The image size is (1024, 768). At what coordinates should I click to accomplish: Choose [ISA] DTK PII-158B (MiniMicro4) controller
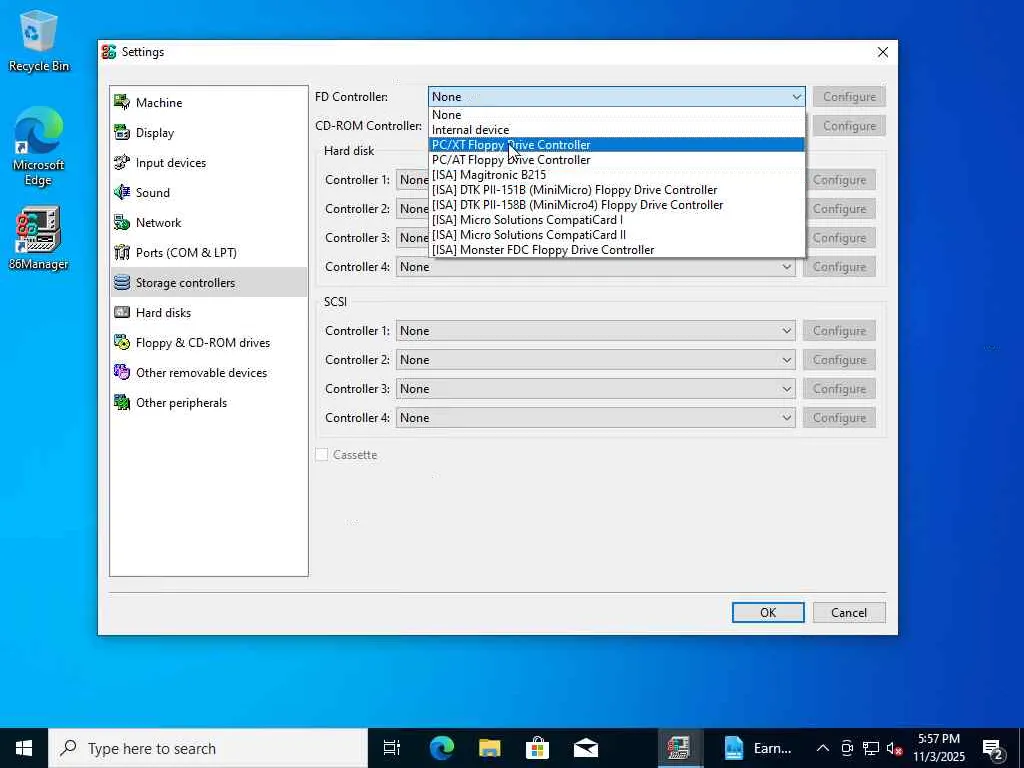[617, 204]
